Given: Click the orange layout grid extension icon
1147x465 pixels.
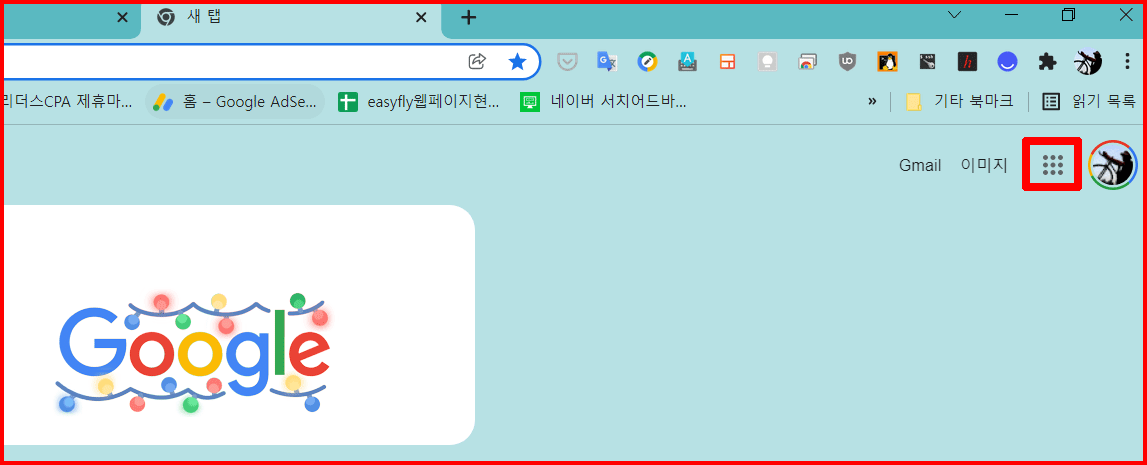Looking at the screenshot, I should click(x=727, y=62).
